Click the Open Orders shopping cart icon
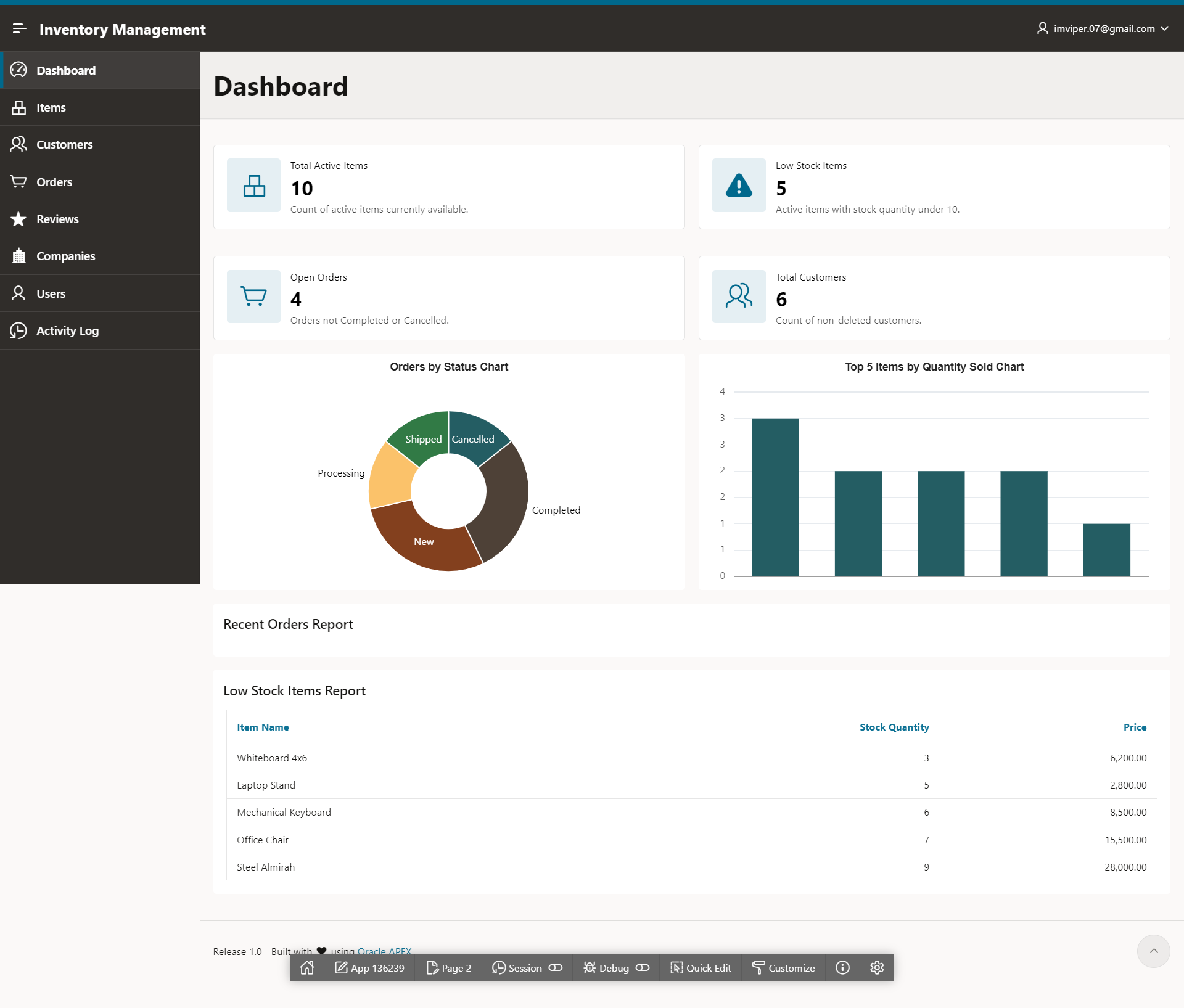 (253, 297)
